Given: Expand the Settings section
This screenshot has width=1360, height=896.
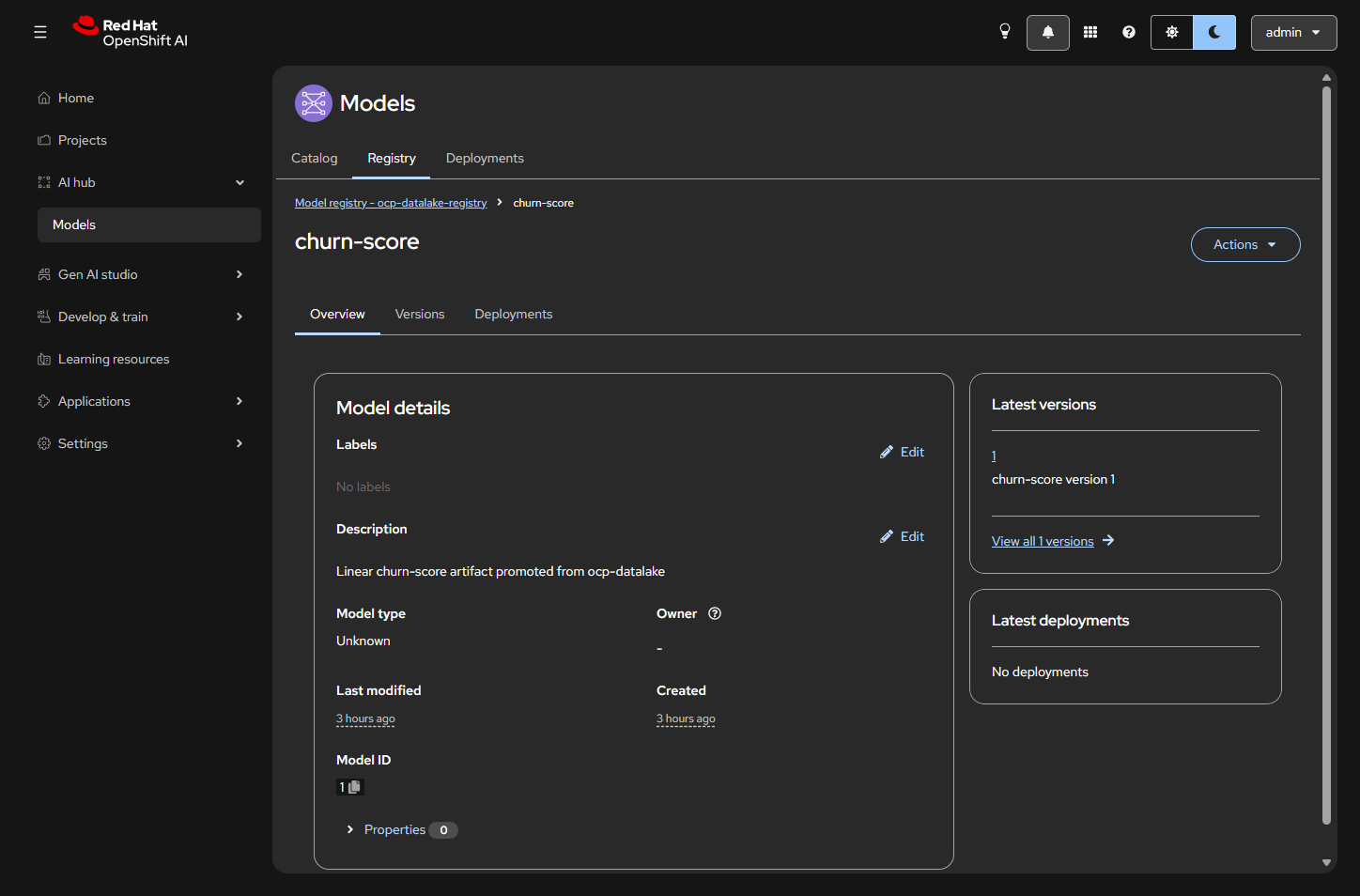Looking at the screenshot, I should pos(149,443).
